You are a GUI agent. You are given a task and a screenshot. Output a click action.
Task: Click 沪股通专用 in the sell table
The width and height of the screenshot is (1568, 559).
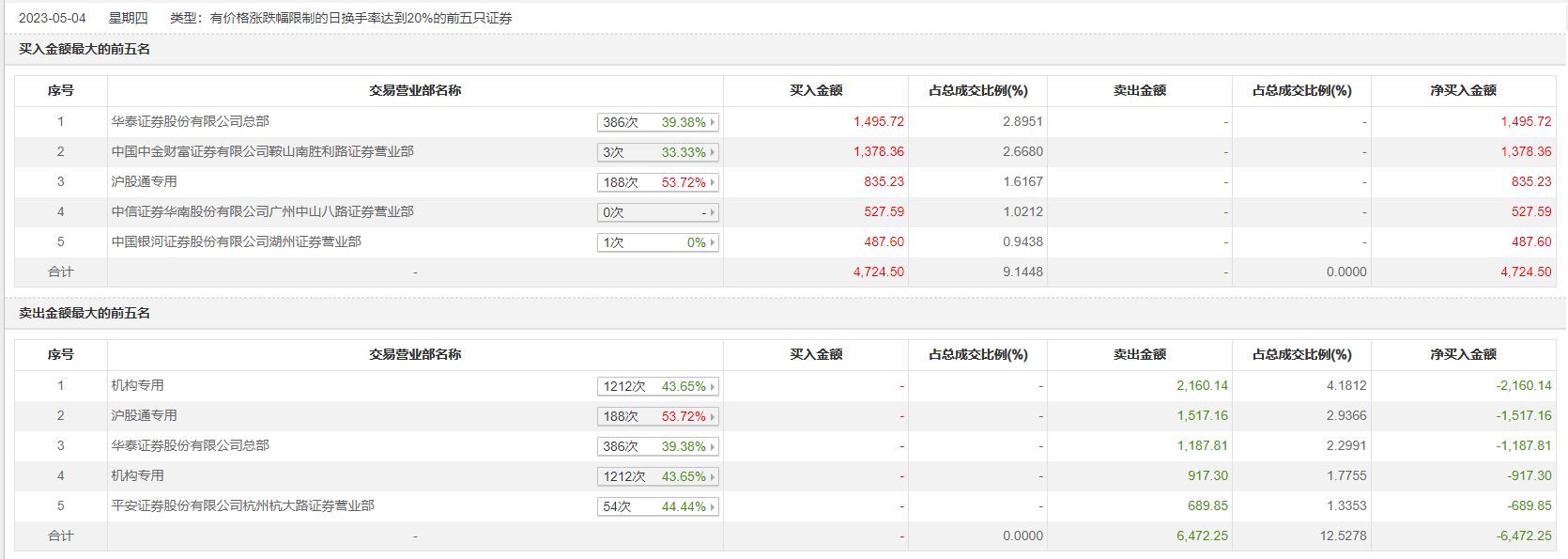144,416
